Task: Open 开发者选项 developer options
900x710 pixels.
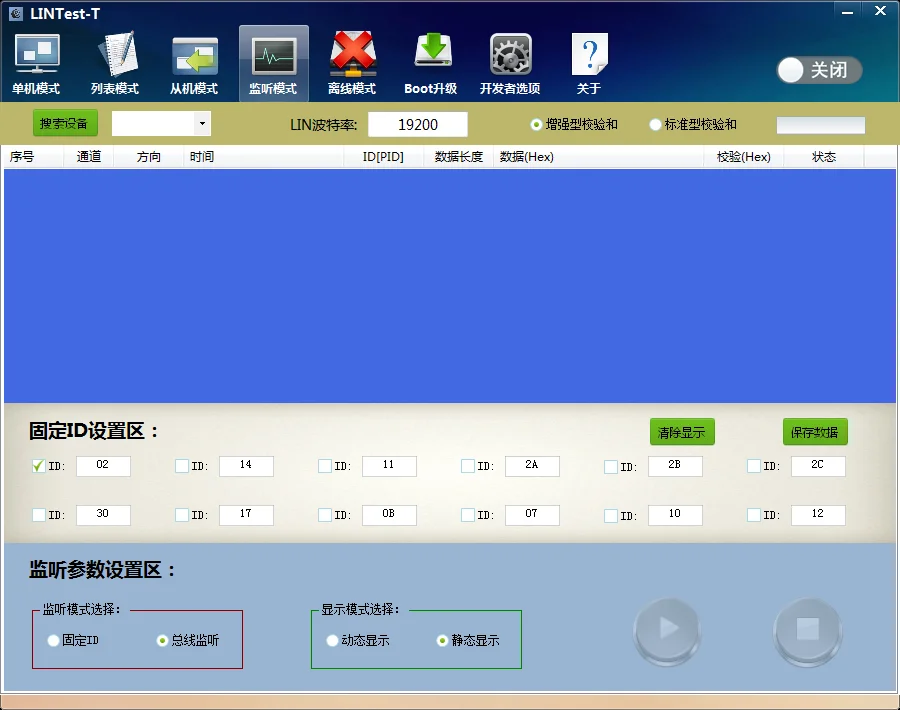Action: [510, 64]
